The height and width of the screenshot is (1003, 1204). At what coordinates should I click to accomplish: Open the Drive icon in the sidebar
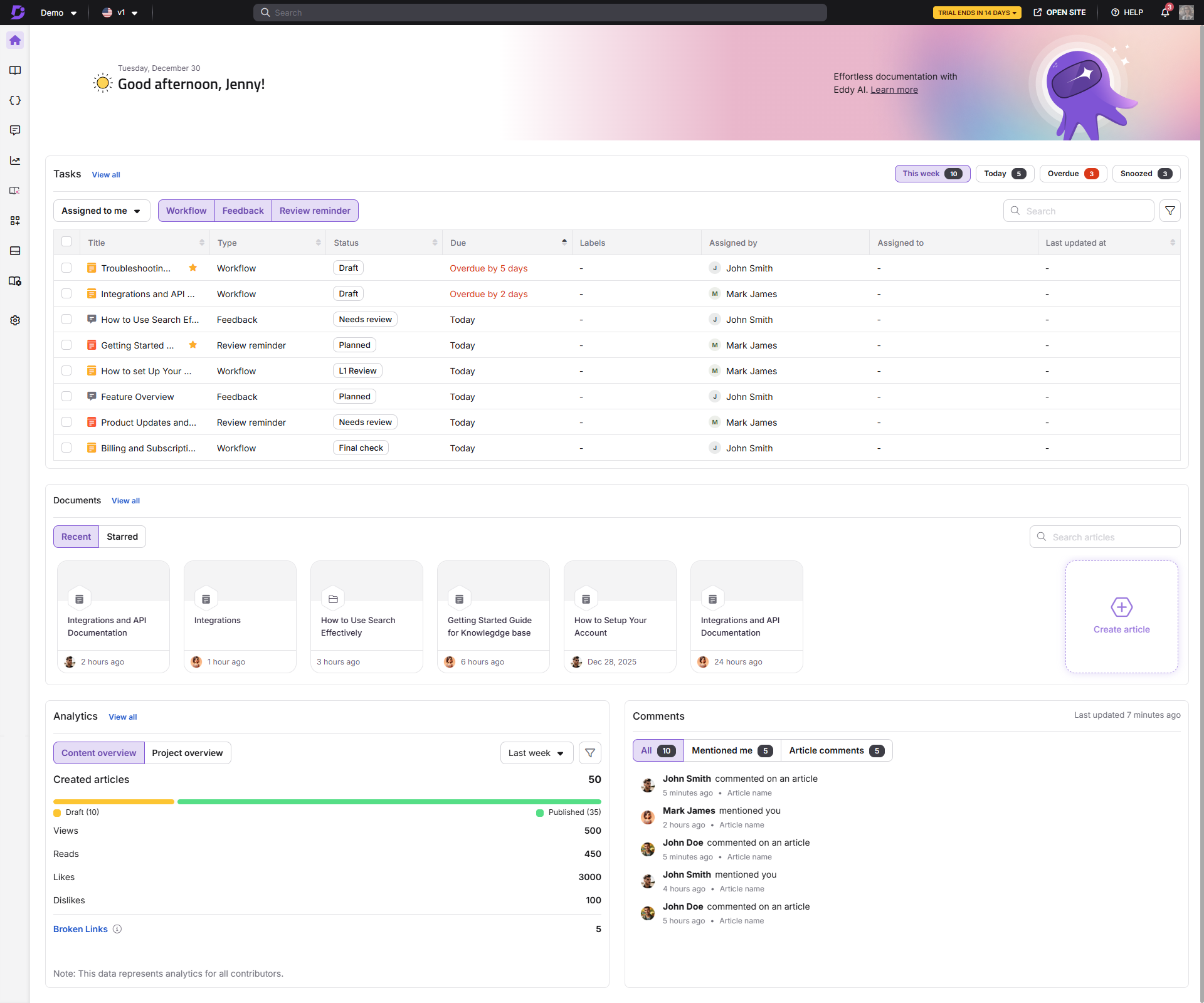click(15, 251)
